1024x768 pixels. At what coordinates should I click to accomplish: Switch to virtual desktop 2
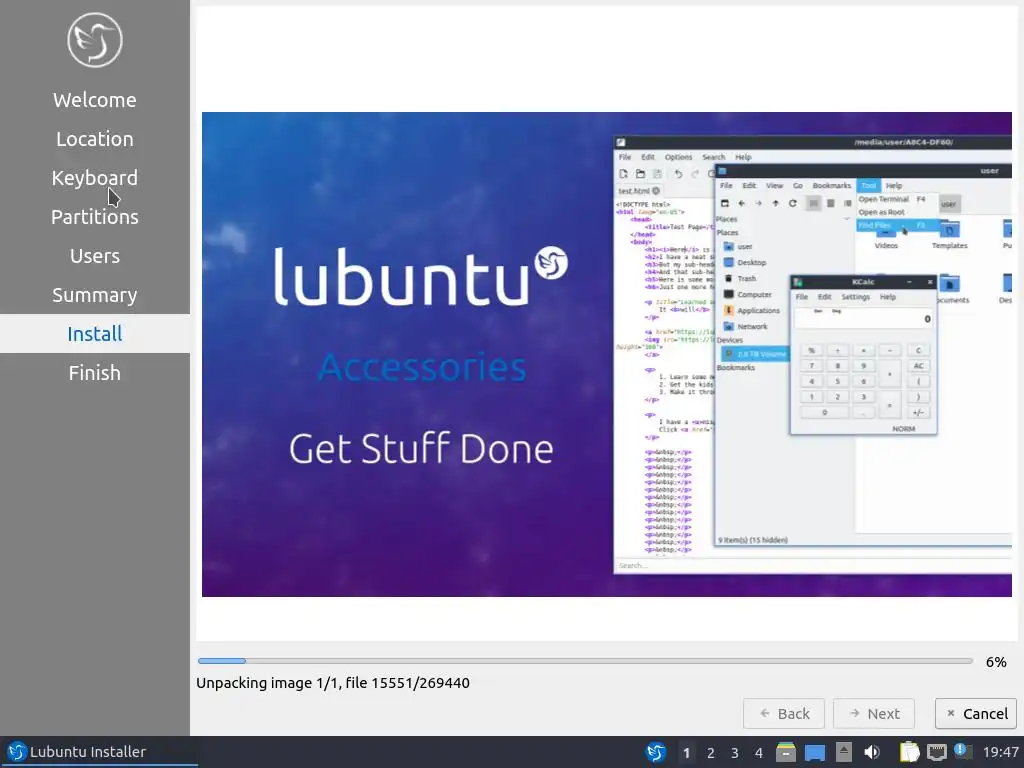(711, 753)
